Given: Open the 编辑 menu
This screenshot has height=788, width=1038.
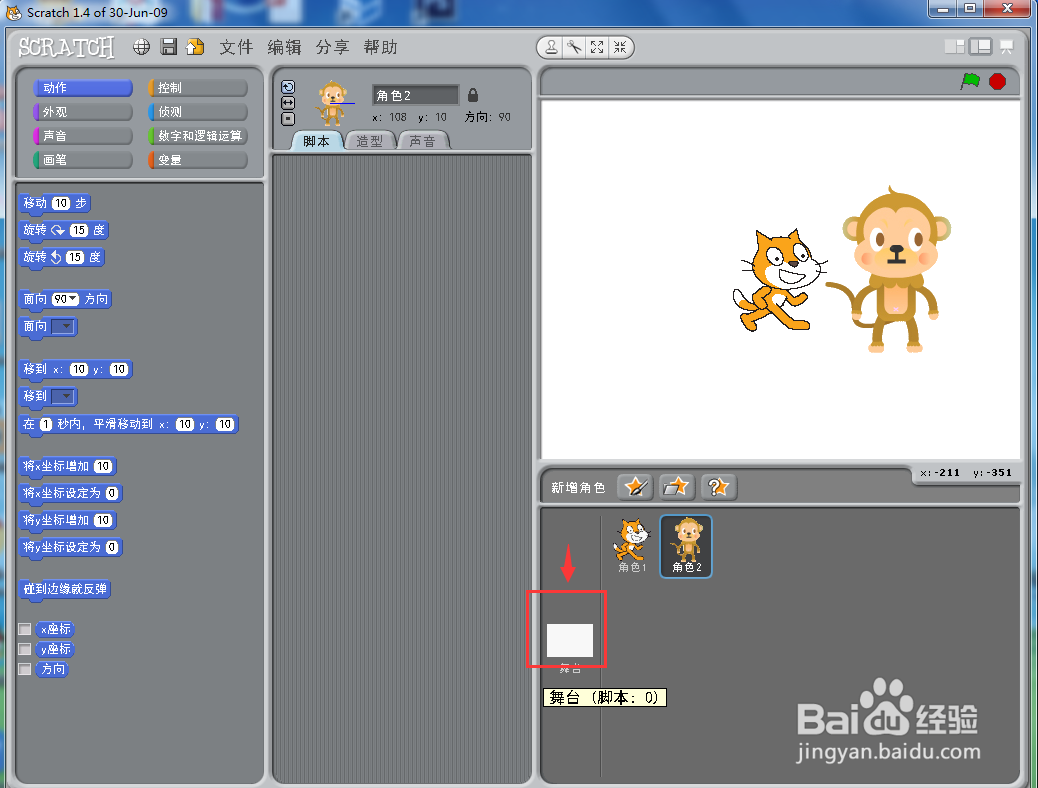Looking at the screenshot, I should (285, 47).
